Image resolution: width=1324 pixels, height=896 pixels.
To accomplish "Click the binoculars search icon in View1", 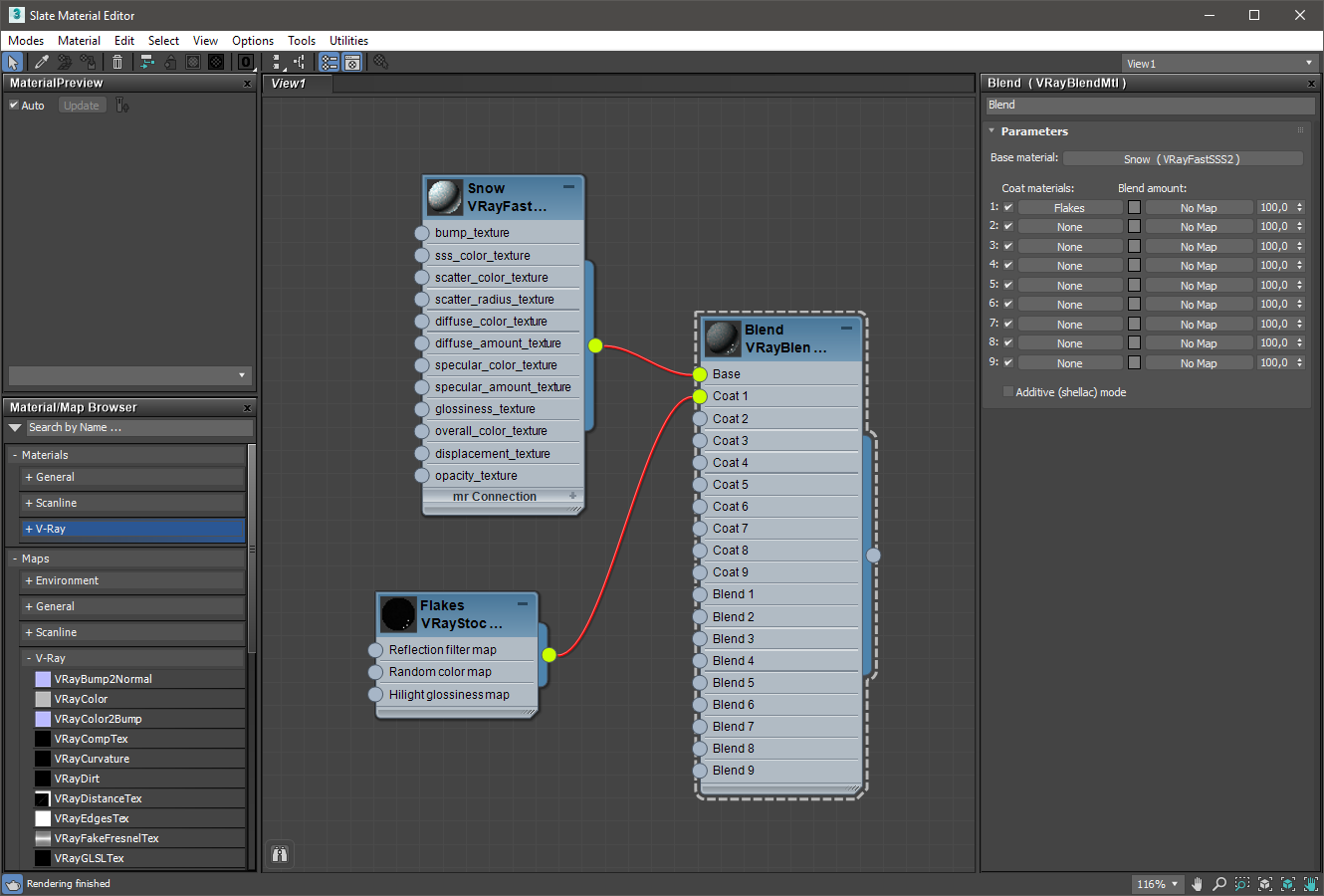I will pyautogui.click(x=280, y=854).
